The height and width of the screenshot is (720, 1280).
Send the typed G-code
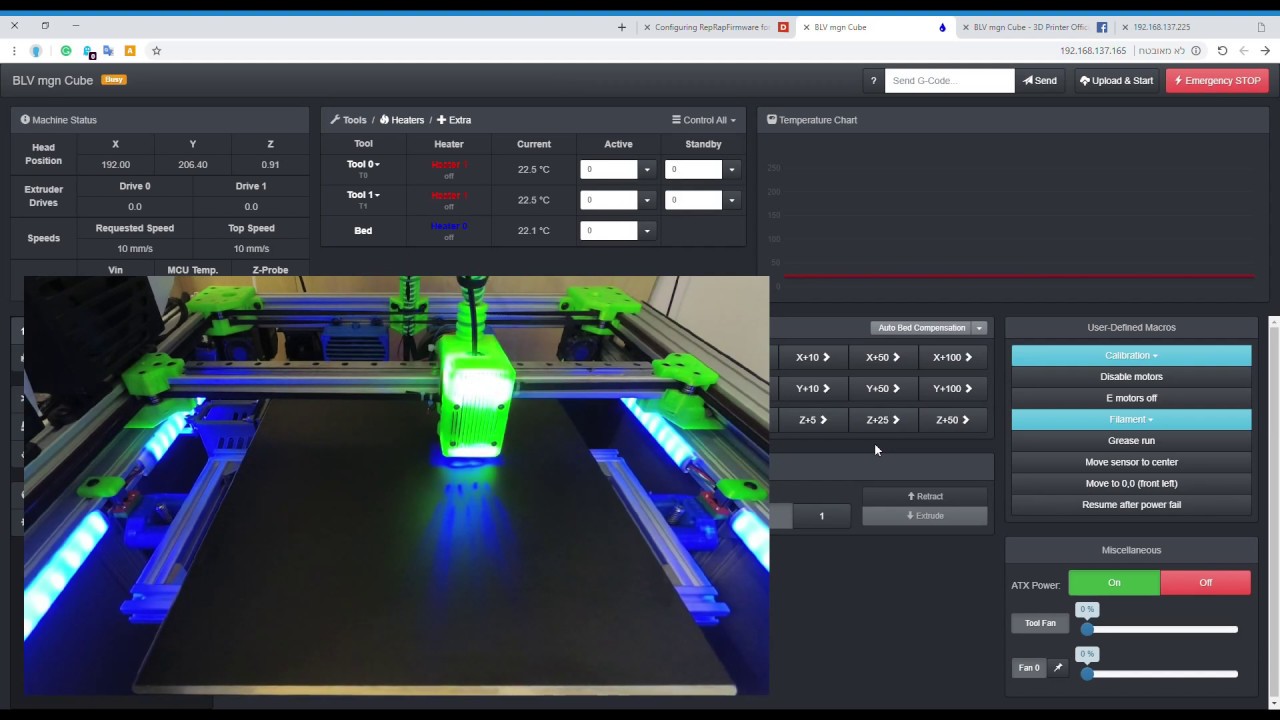[x=1040, y=80]
